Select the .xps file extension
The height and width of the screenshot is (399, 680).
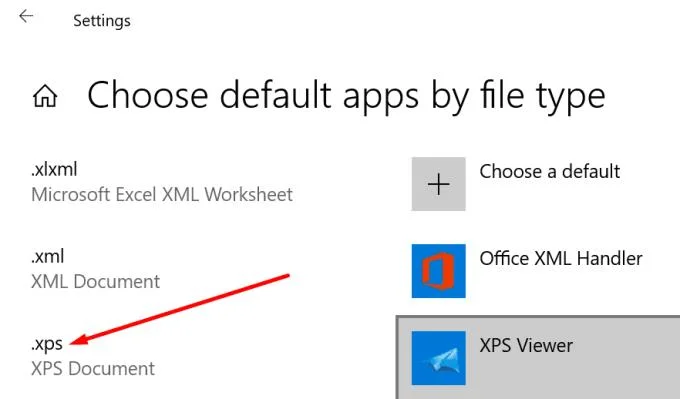coord(47,344)
